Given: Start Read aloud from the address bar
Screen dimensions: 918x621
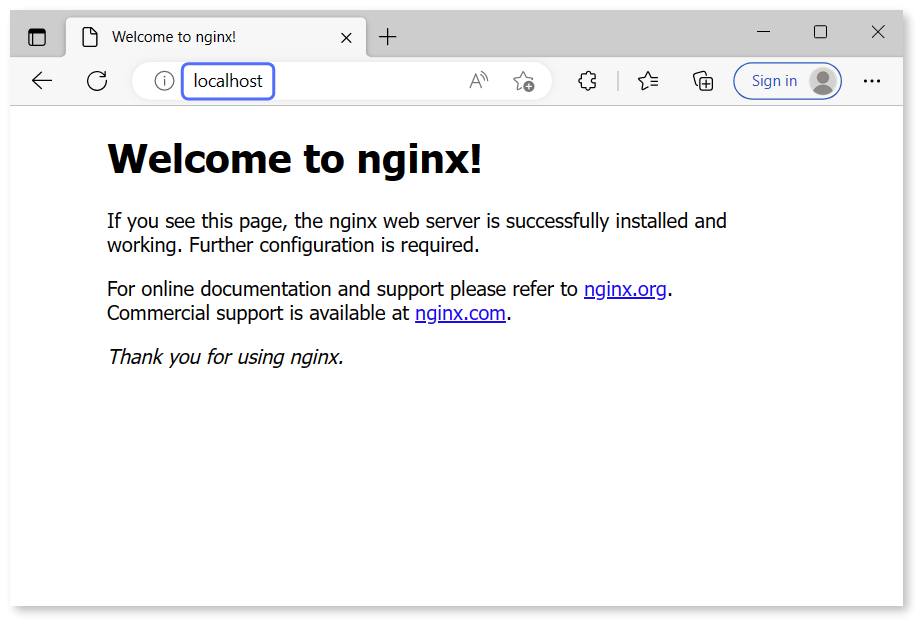Looking at the screenshot, I should tap(478, 81).
